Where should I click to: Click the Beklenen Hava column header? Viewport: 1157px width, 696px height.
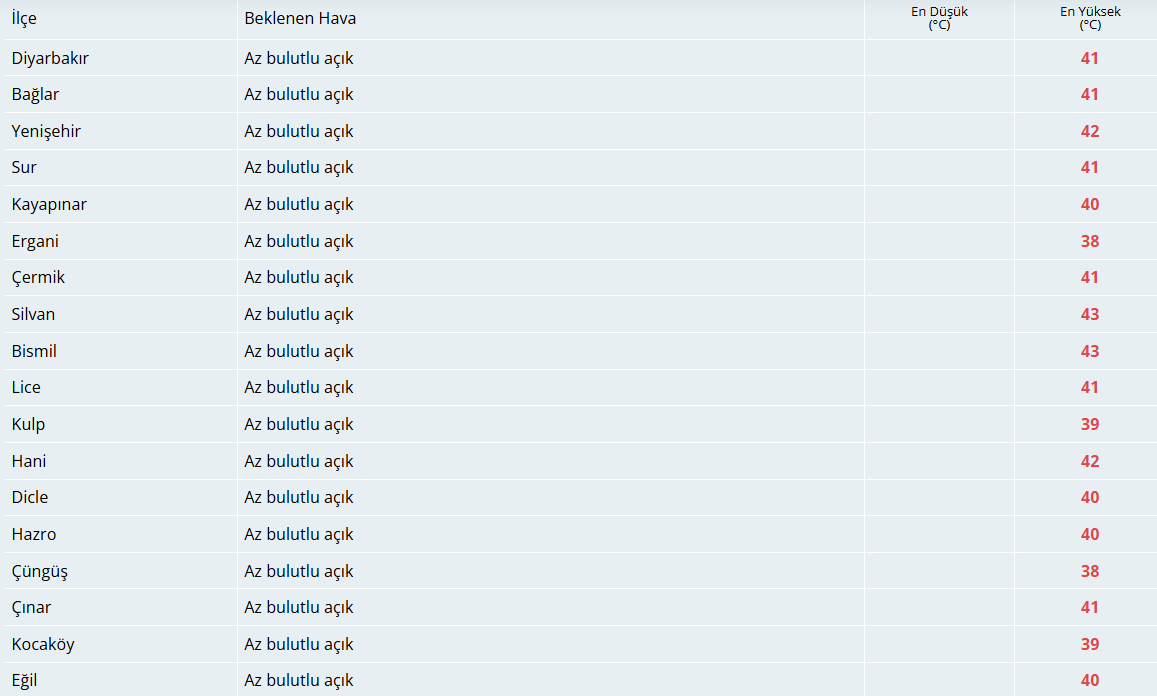click(x=300, y=18)
